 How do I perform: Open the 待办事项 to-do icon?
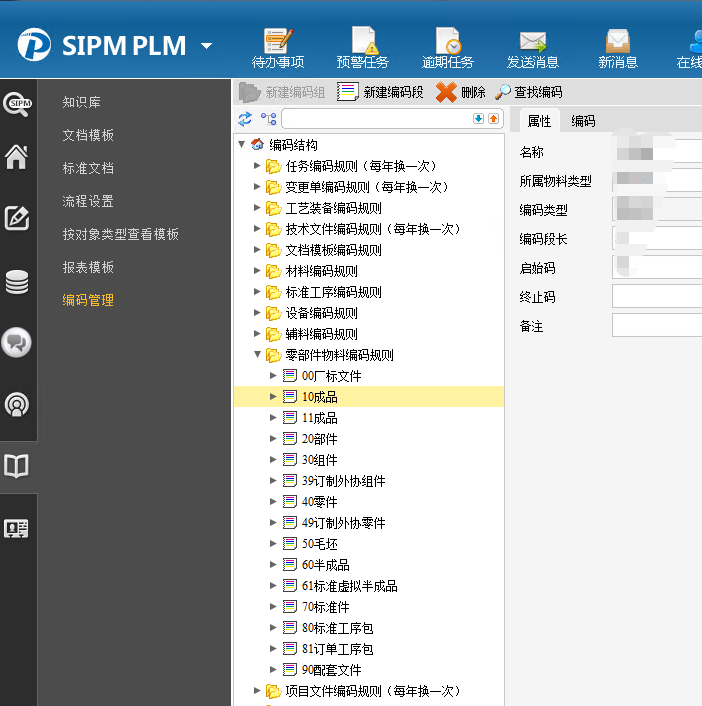point(277,43)
